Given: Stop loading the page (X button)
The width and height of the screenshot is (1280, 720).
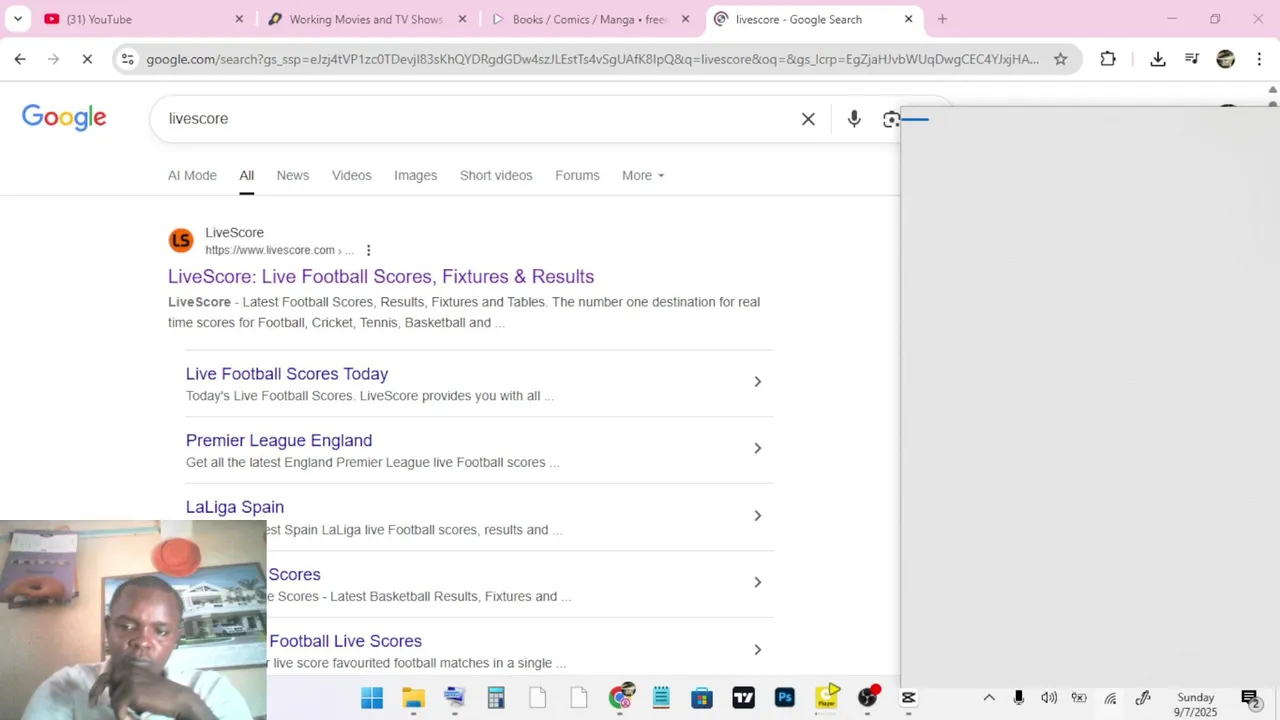Looking at the screenshot, I should [87, 59].
